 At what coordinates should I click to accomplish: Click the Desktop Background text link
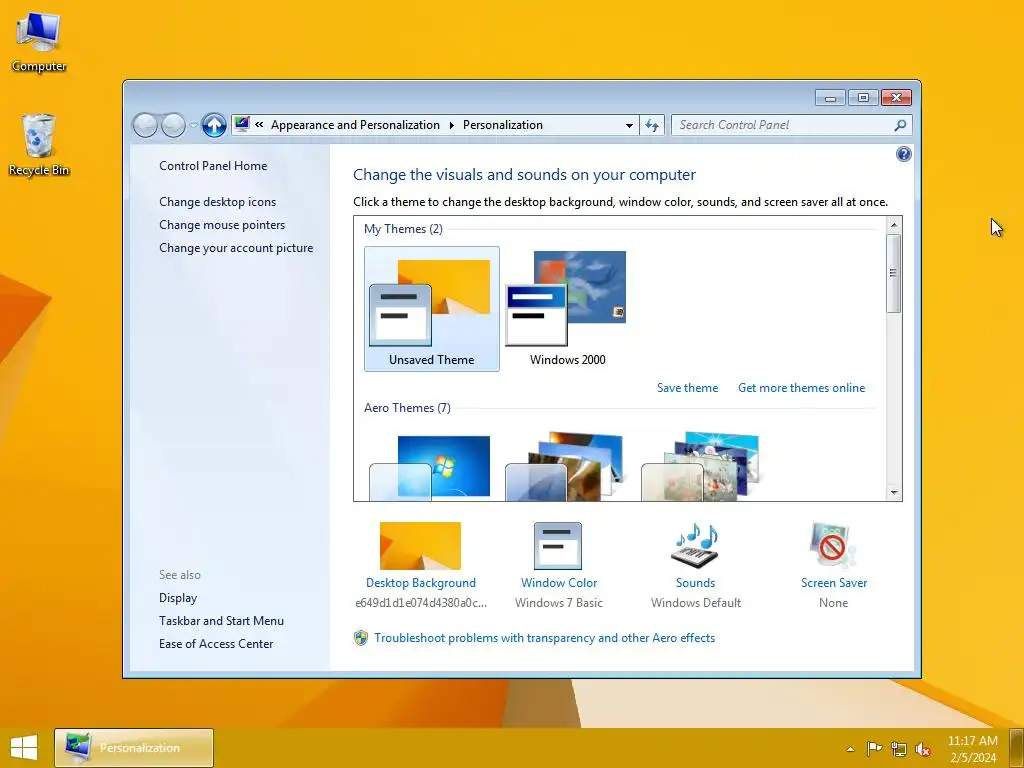[x=421, y=583]
